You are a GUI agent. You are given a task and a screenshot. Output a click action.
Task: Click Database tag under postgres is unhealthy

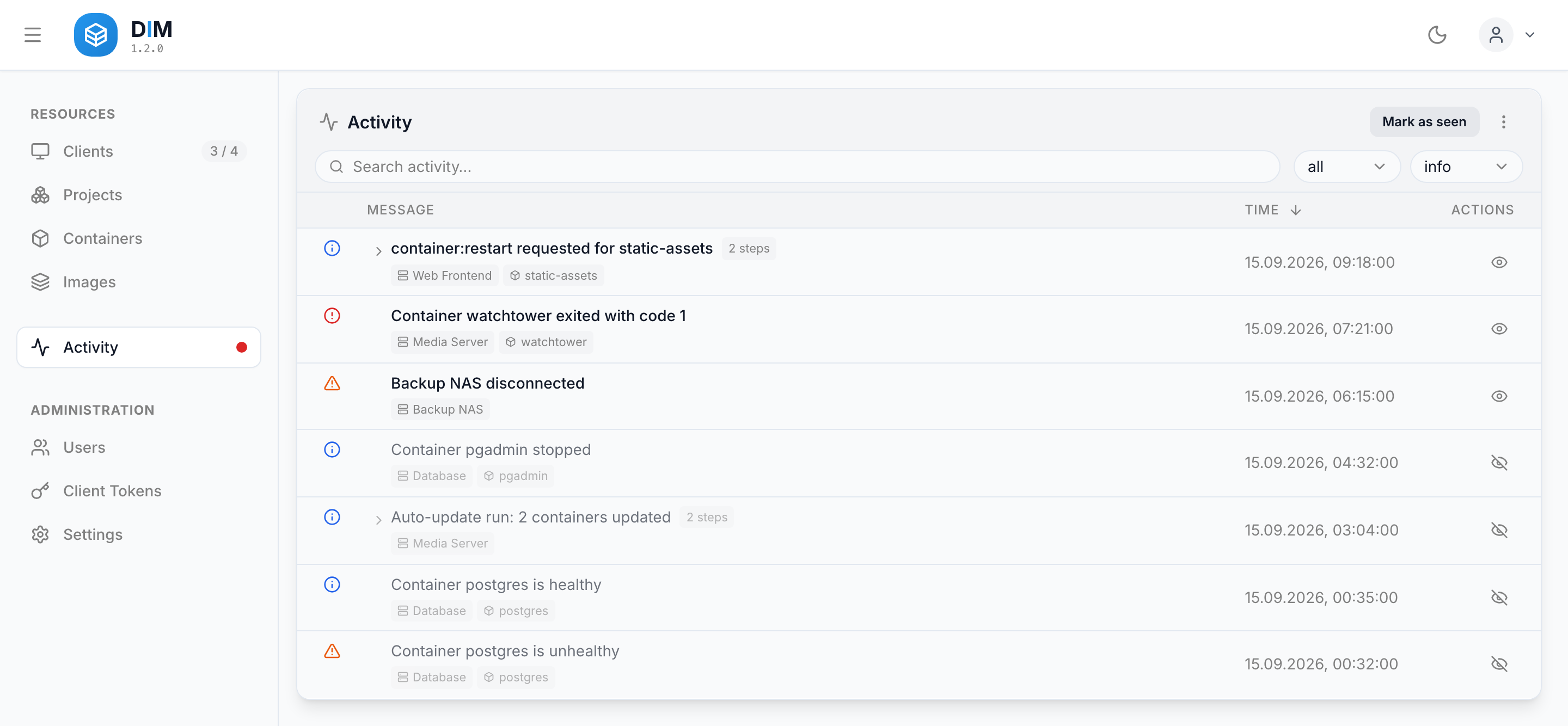(x=432, y=678)
